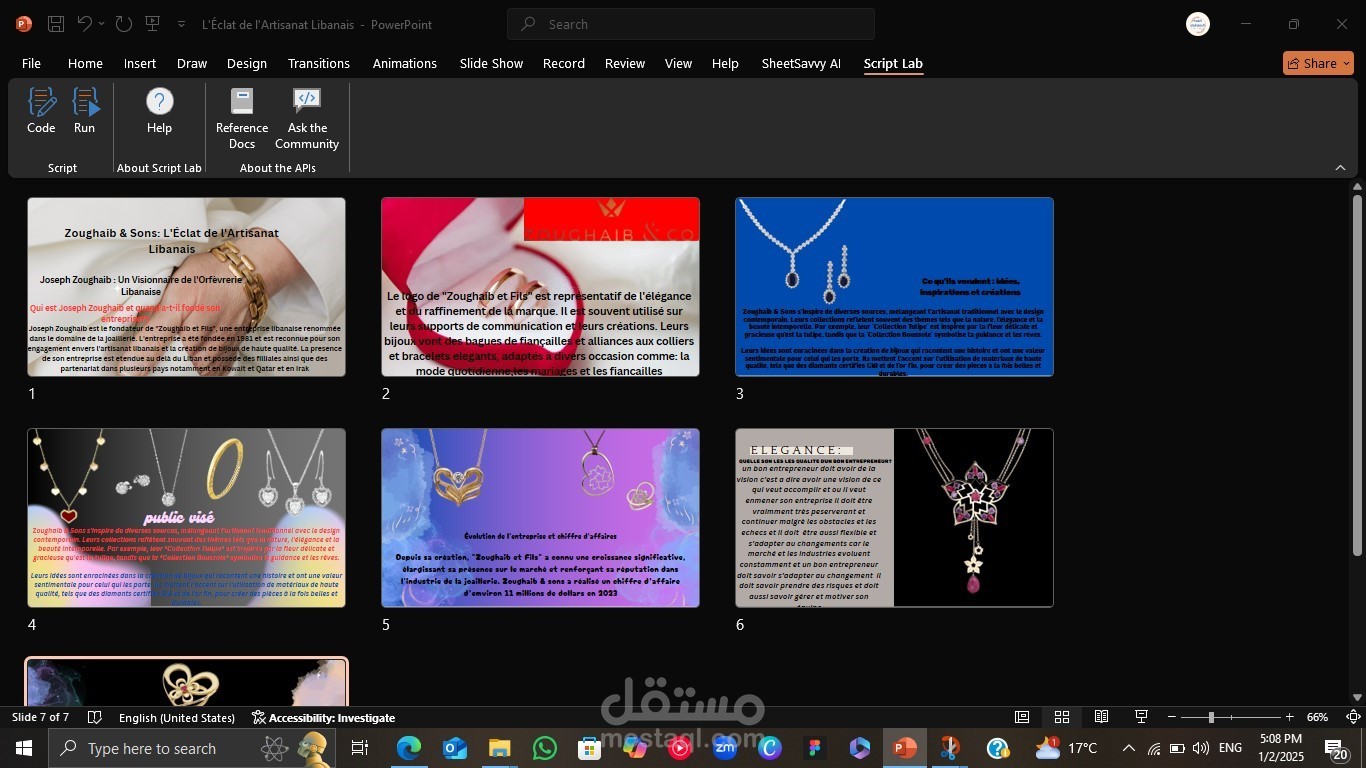This screenshot has height=768, width=1366.
Task: Open the View tab
Action: (x=678, y=63)
